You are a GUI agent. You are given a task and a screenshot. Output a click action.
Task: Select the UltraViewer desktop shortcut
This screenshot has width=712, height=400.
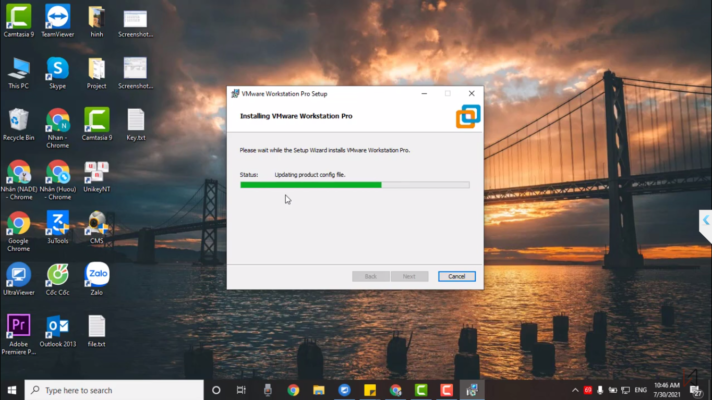tap(19, 279)
